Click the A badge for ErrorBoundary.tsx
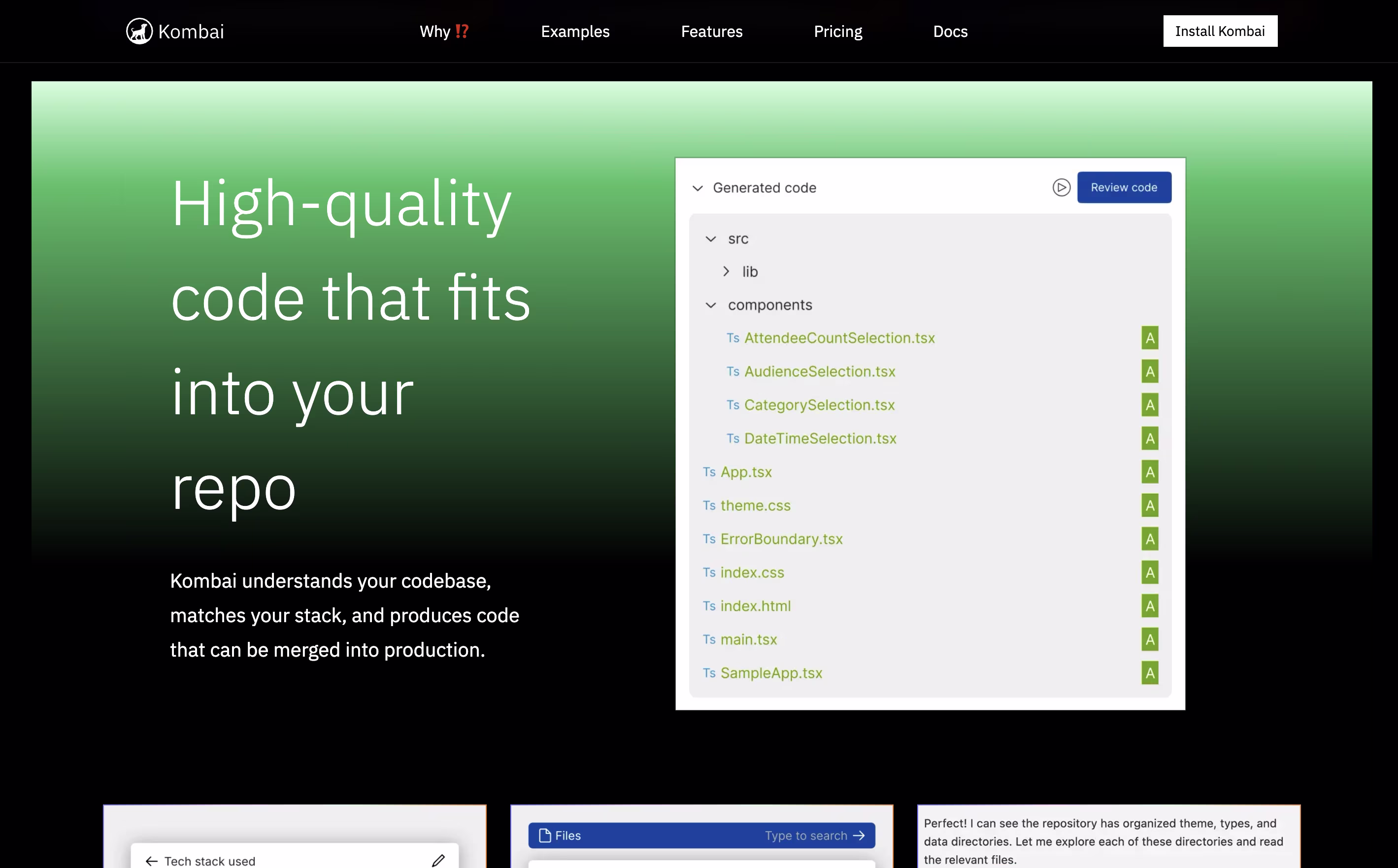Screen dimensions: 1398x868 (1150, 539)
